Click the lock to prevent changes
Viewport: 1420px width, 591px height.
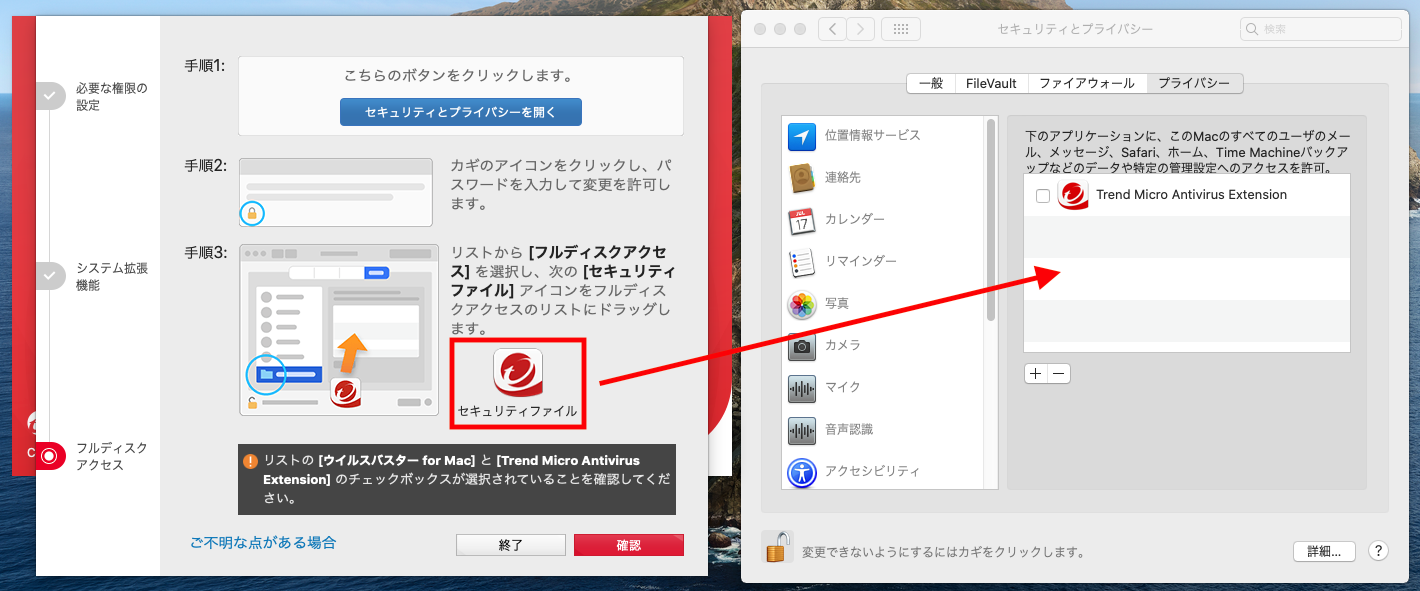click(777, 551)
